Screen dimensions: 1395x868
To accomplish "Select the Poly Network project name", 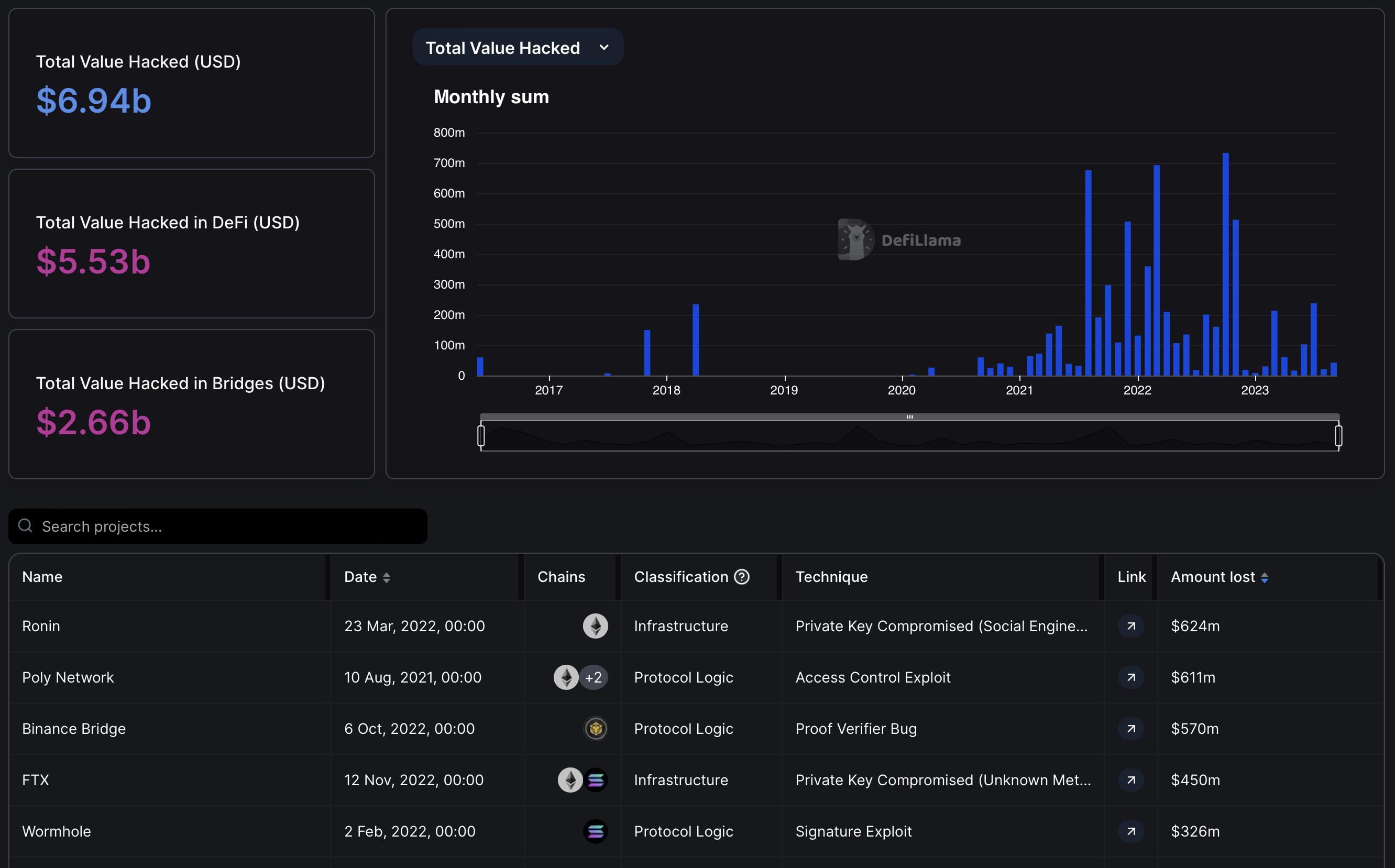I will [x=68, y=677].
